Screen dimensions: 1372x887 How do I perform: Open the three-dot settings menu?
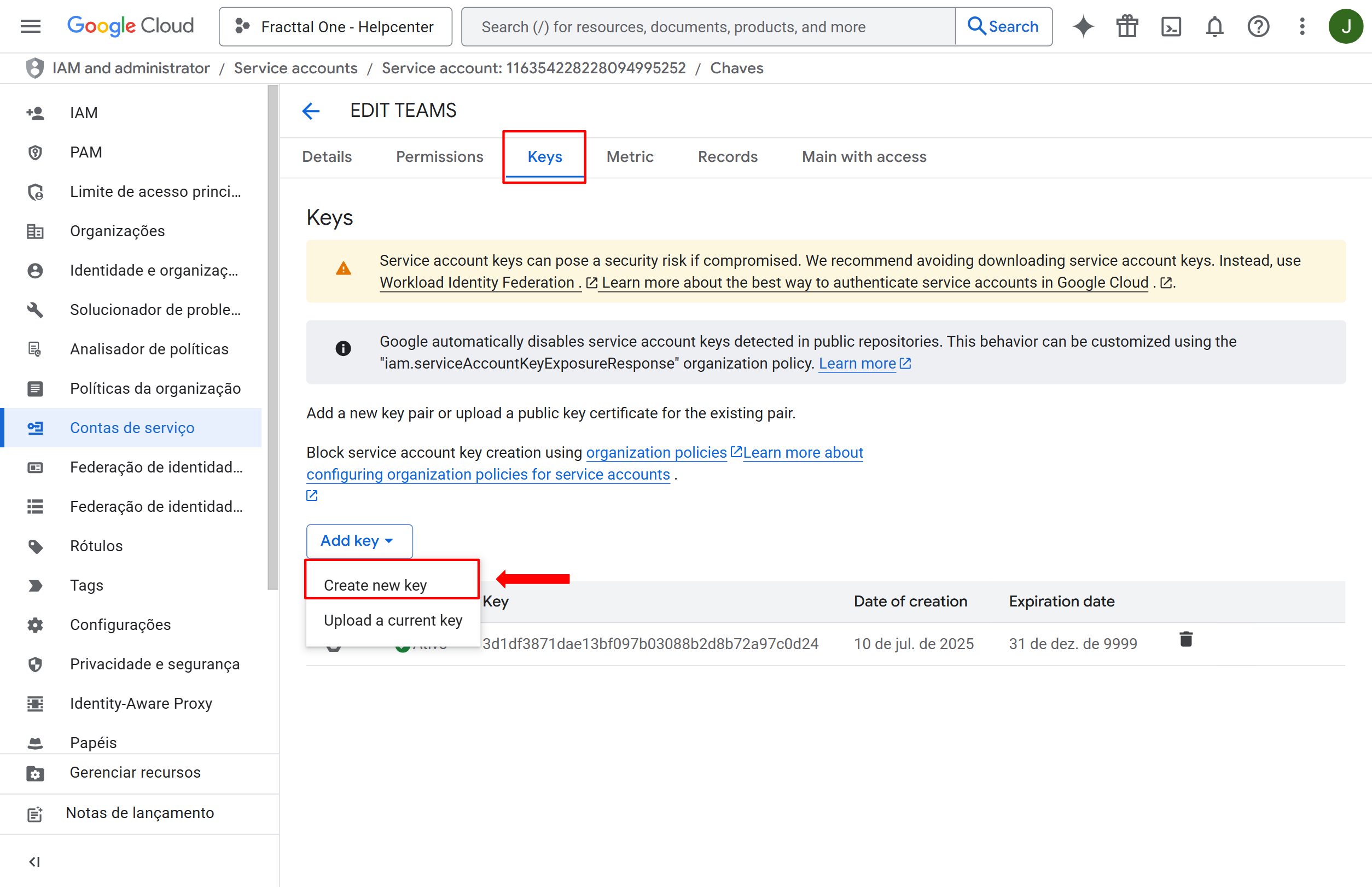tap(1303, 26)
